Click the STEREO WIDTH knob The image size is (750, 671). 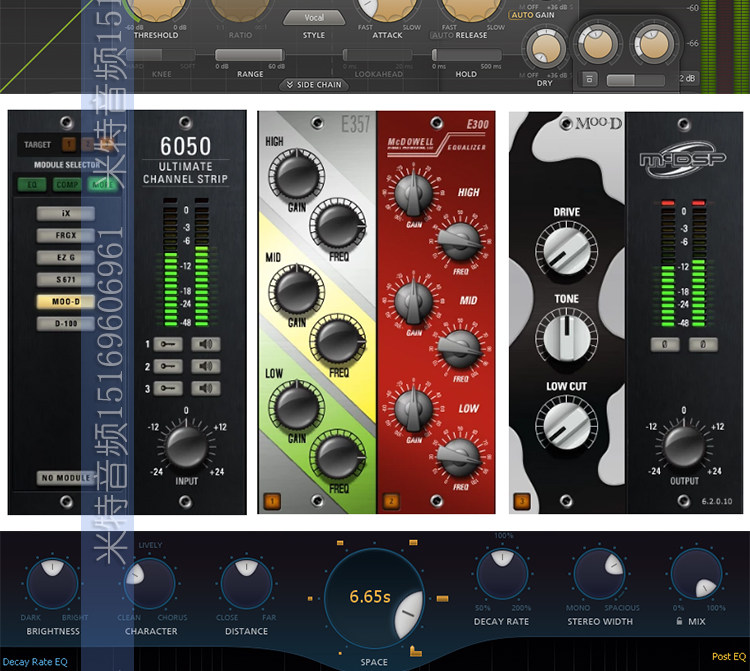pyautogui.click(x=599, y=573)
